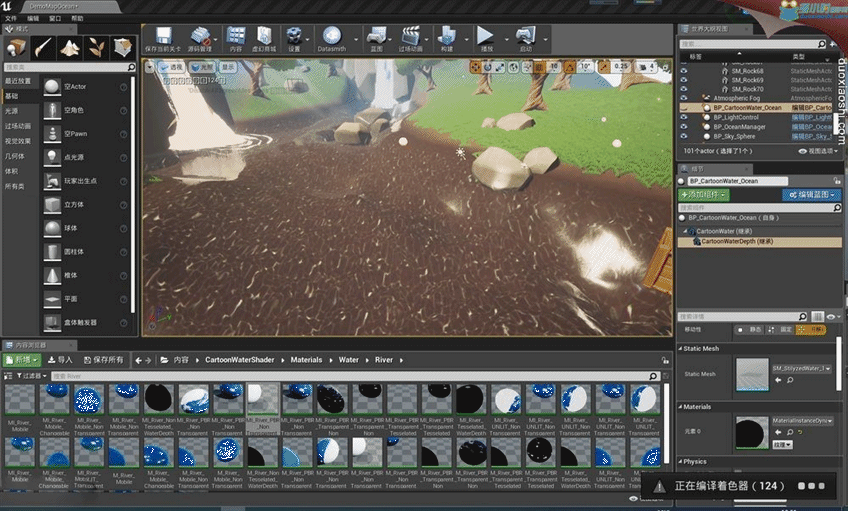Screen dimensions: 848x511
Task: Open the Edit (编辑) menu
Action: [33, 18]
